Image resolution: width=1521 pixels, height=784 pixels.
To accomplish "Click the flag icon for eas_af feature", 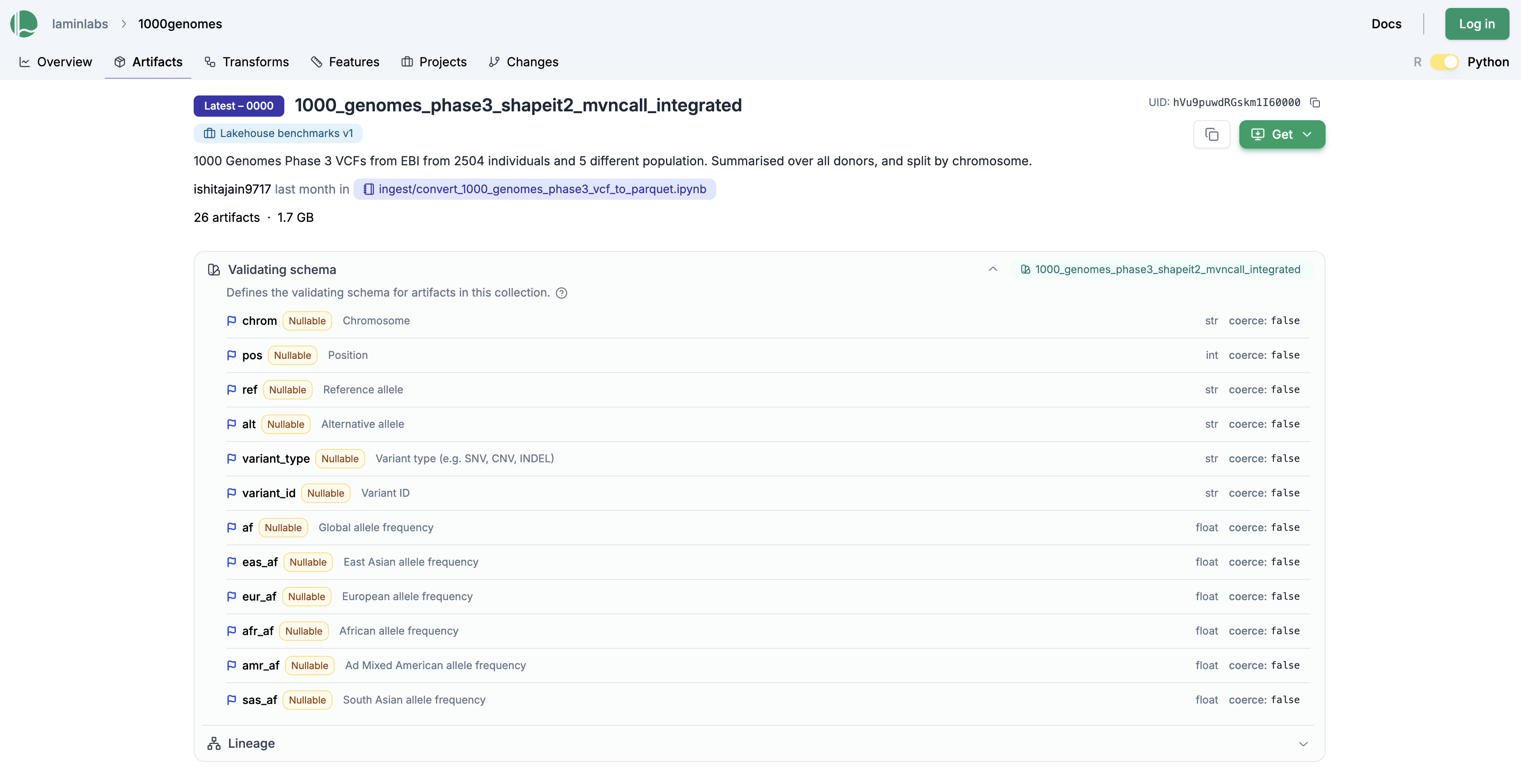I will click(x=231, y=562).
